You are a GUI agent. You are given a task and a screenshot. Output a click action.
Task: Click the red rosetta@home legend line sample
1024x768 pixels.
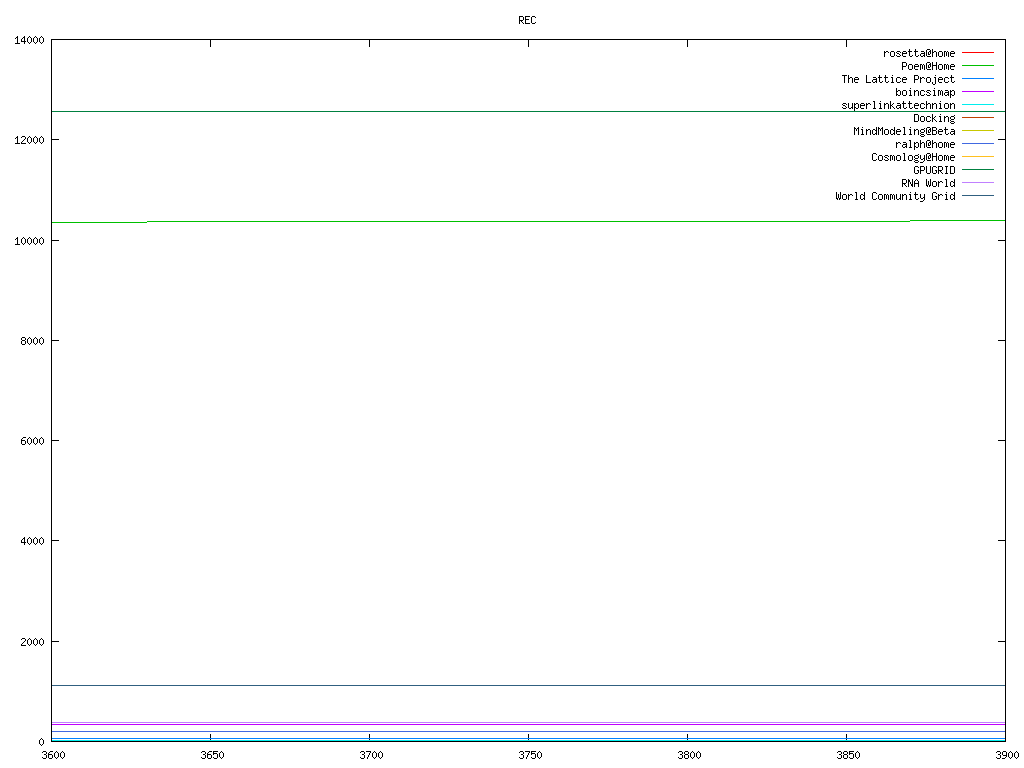(978, 52)
